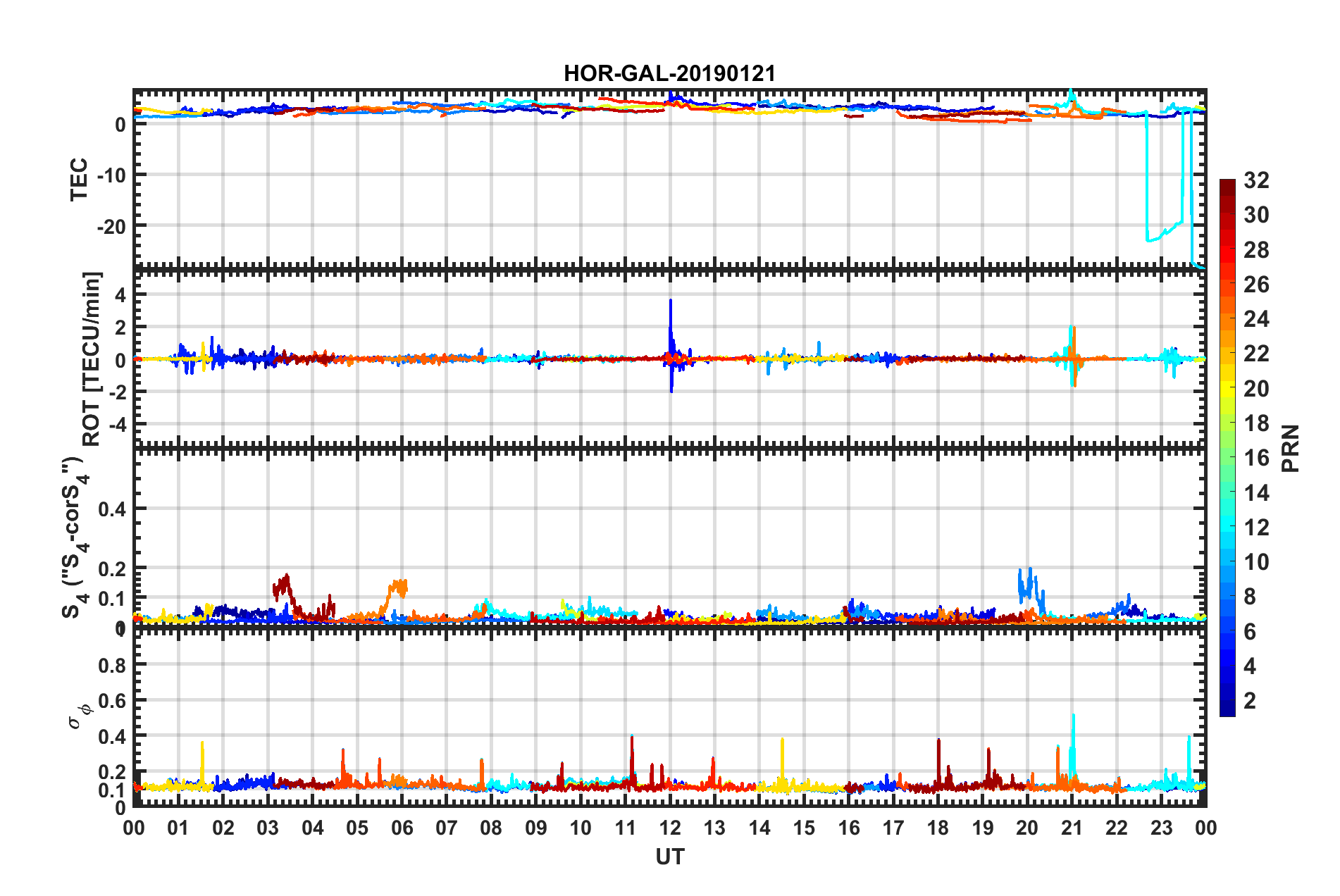Select the UT x-axis label

point(670,857)
